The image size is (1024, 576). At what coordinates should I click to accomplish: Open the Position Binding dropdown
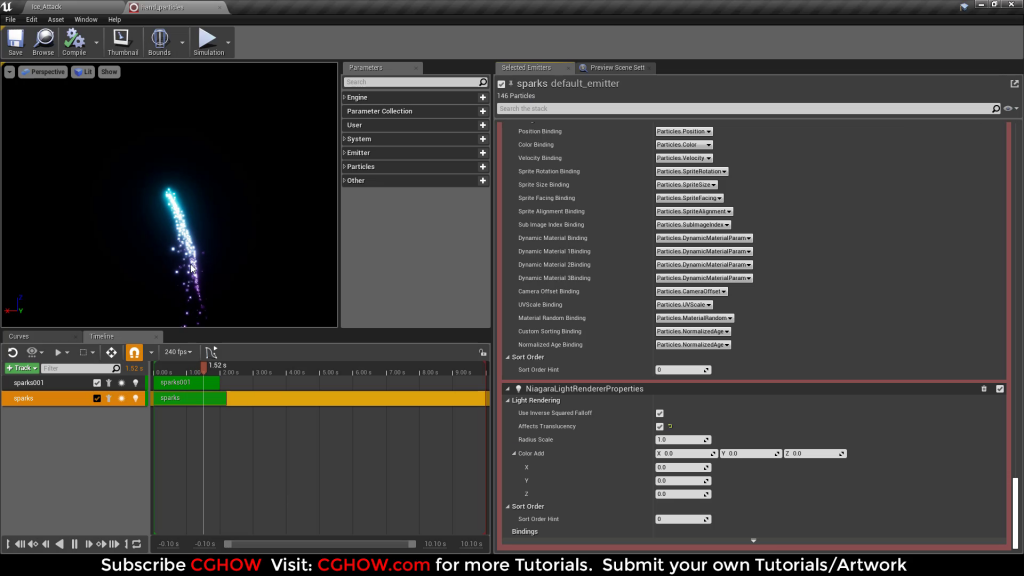(684, 131)
